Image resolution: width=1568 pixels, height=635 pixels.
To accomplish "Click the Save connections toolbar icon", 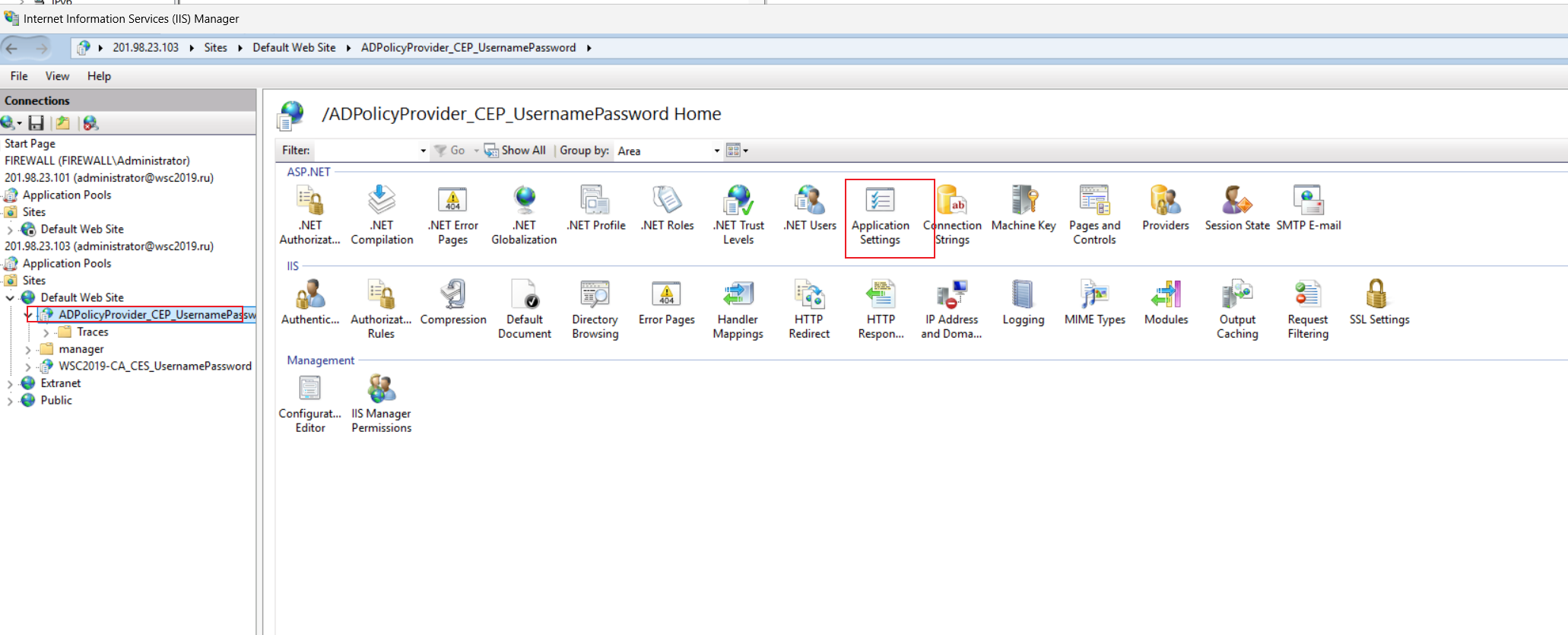I will 36,122.
